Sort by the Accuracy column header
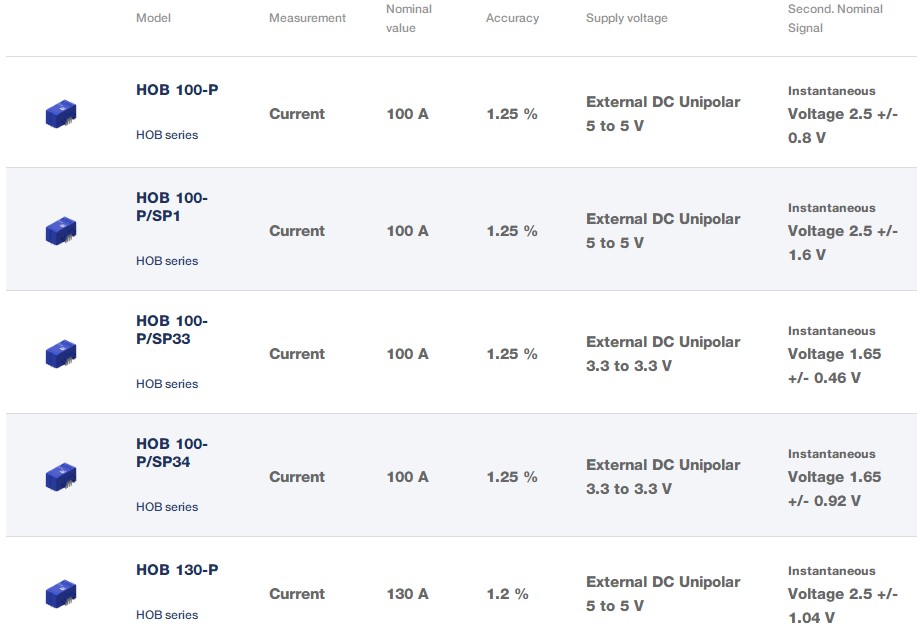The height and width of the screenshot is (639, 917). 512,18
